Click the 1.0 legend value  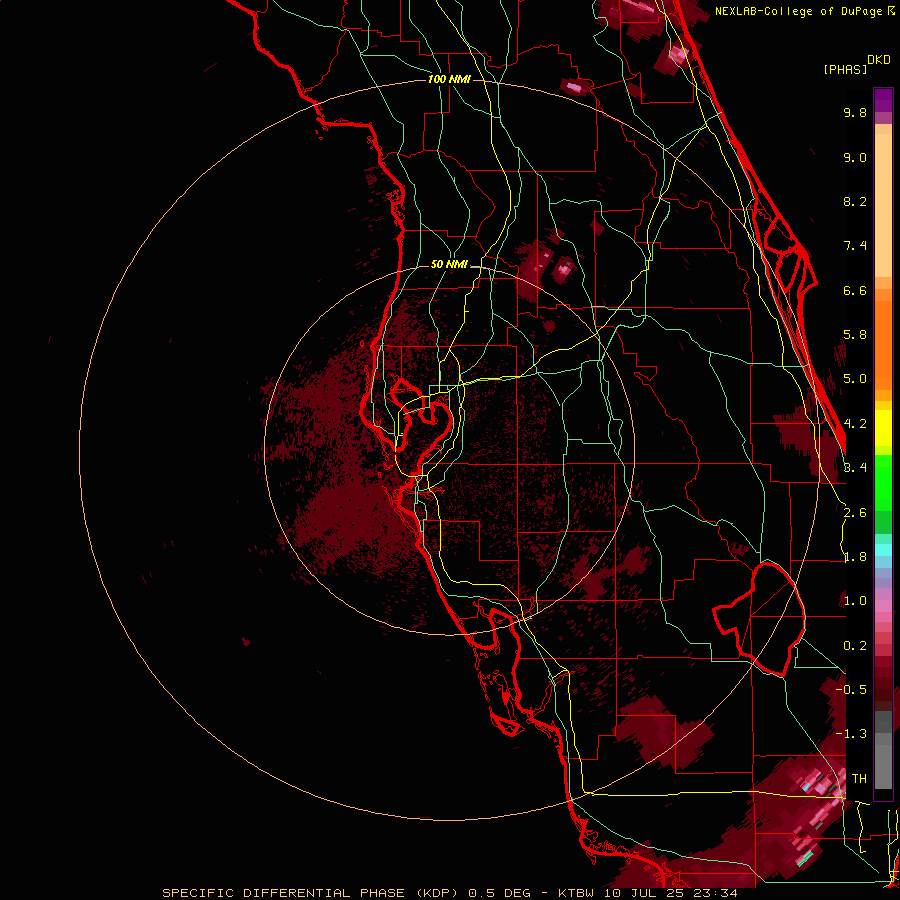coord(855,601)
